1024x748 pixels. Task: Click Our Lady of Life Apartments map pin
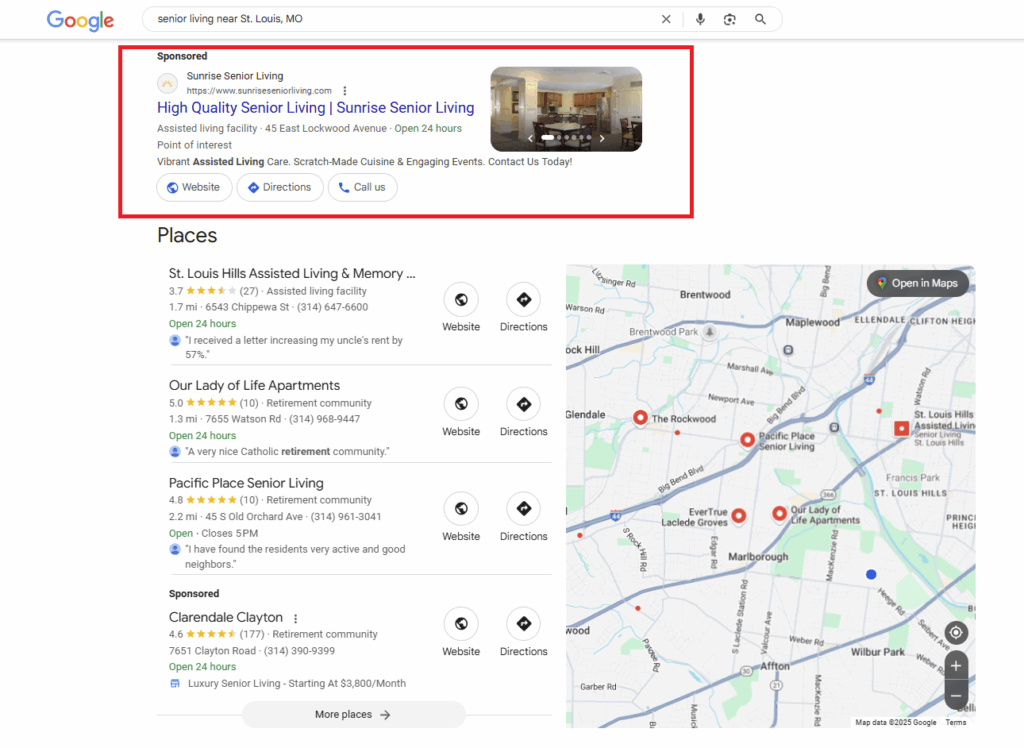[779, 513]
